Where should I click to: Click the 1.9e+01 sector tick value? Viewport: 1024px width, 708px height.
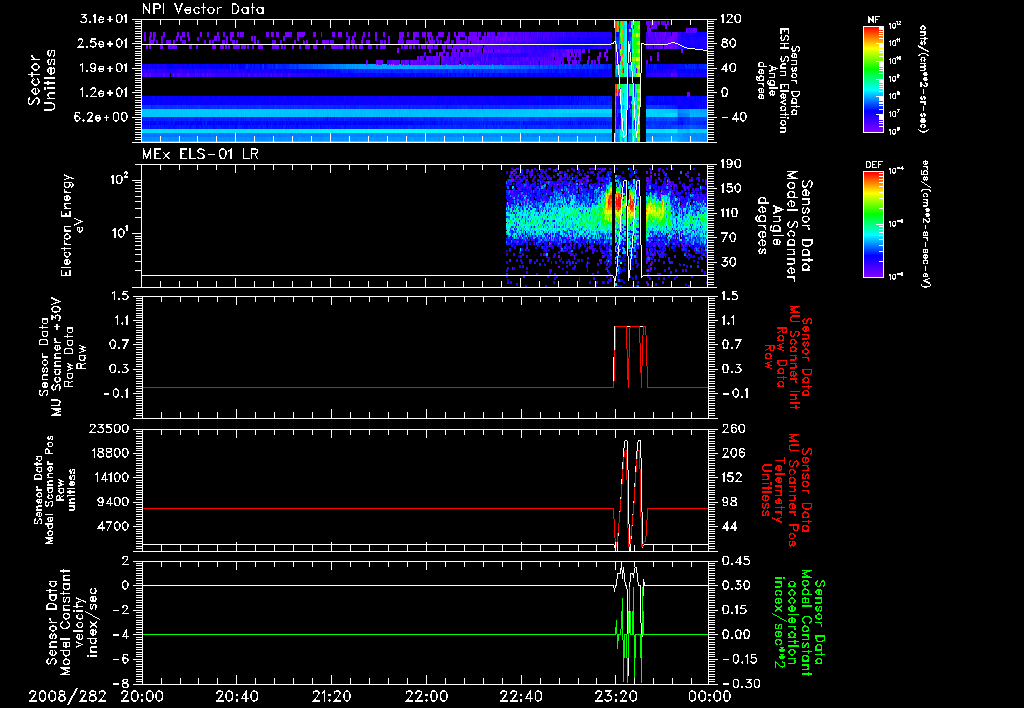pyautogui.click(x=104, y=68)
